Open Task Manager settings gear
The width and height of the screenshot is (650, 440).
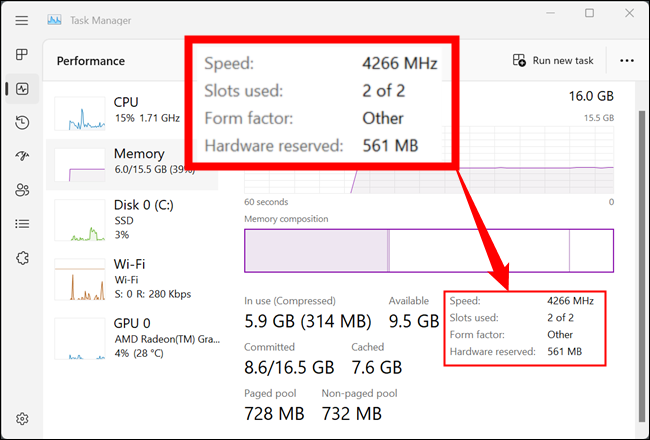tap(22, 418)
